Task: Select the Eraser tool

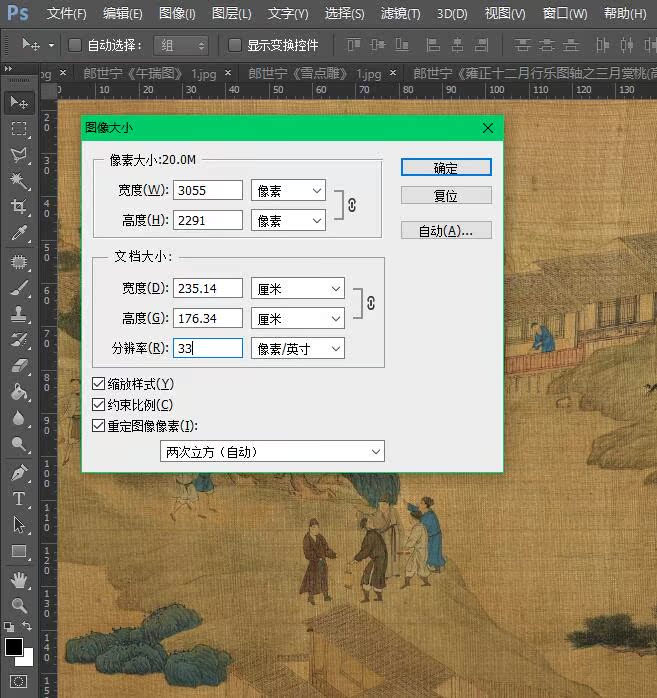Action: [19, 366]
